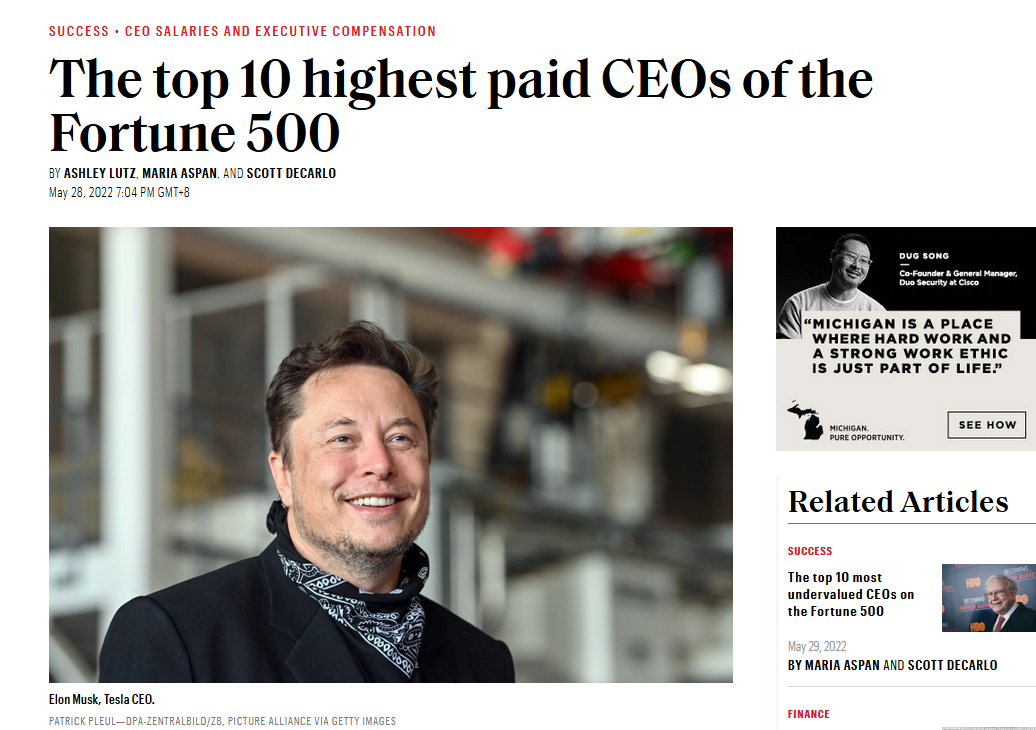
Task: Select Scott DeCarlo in the main article byline
Action: click(291, 174)
